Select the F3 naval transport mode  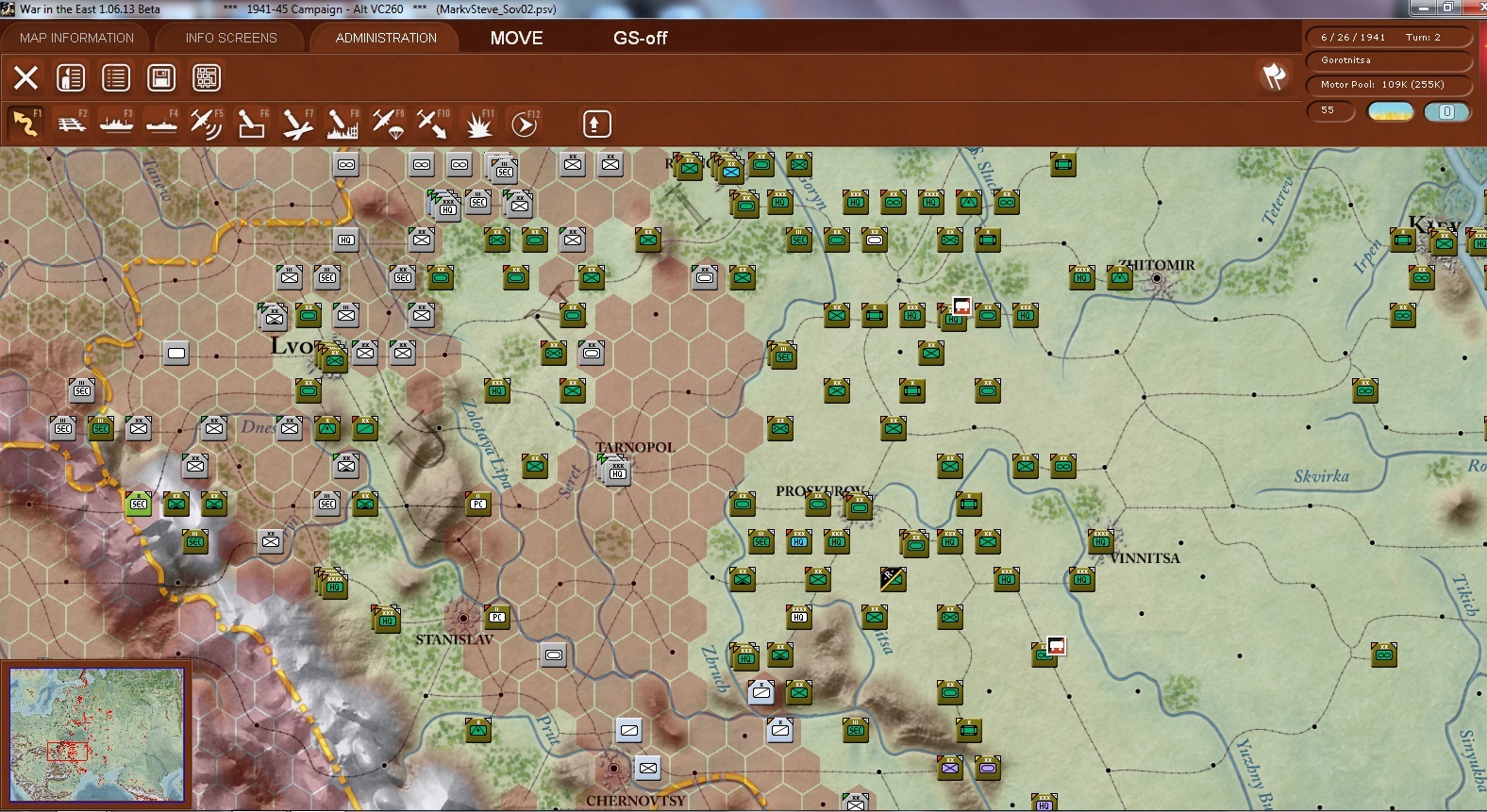[116, 124]
